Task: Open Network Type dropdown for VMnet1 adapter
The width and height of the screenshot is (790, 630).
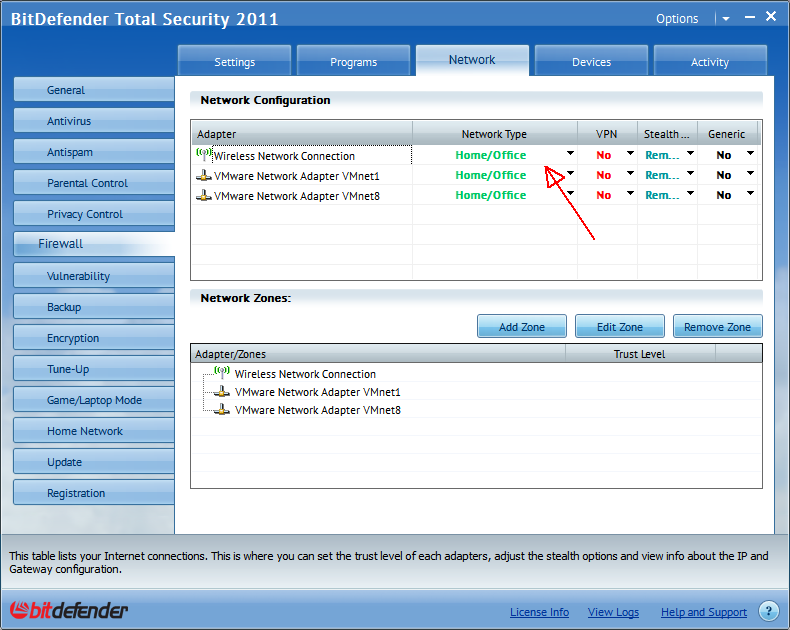Action: click(x=570, y=173)
